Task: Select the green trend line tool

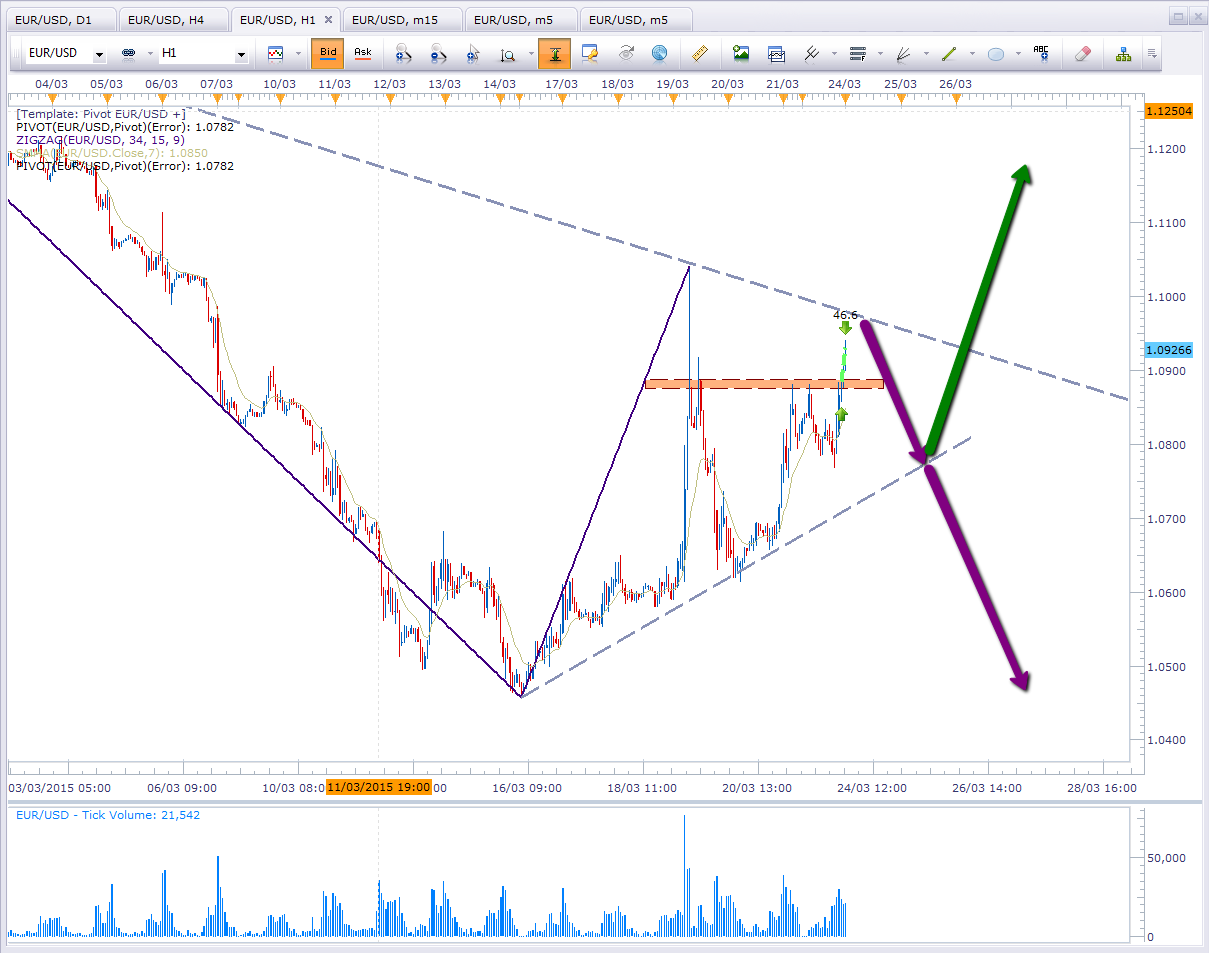Action: (949, 54)
